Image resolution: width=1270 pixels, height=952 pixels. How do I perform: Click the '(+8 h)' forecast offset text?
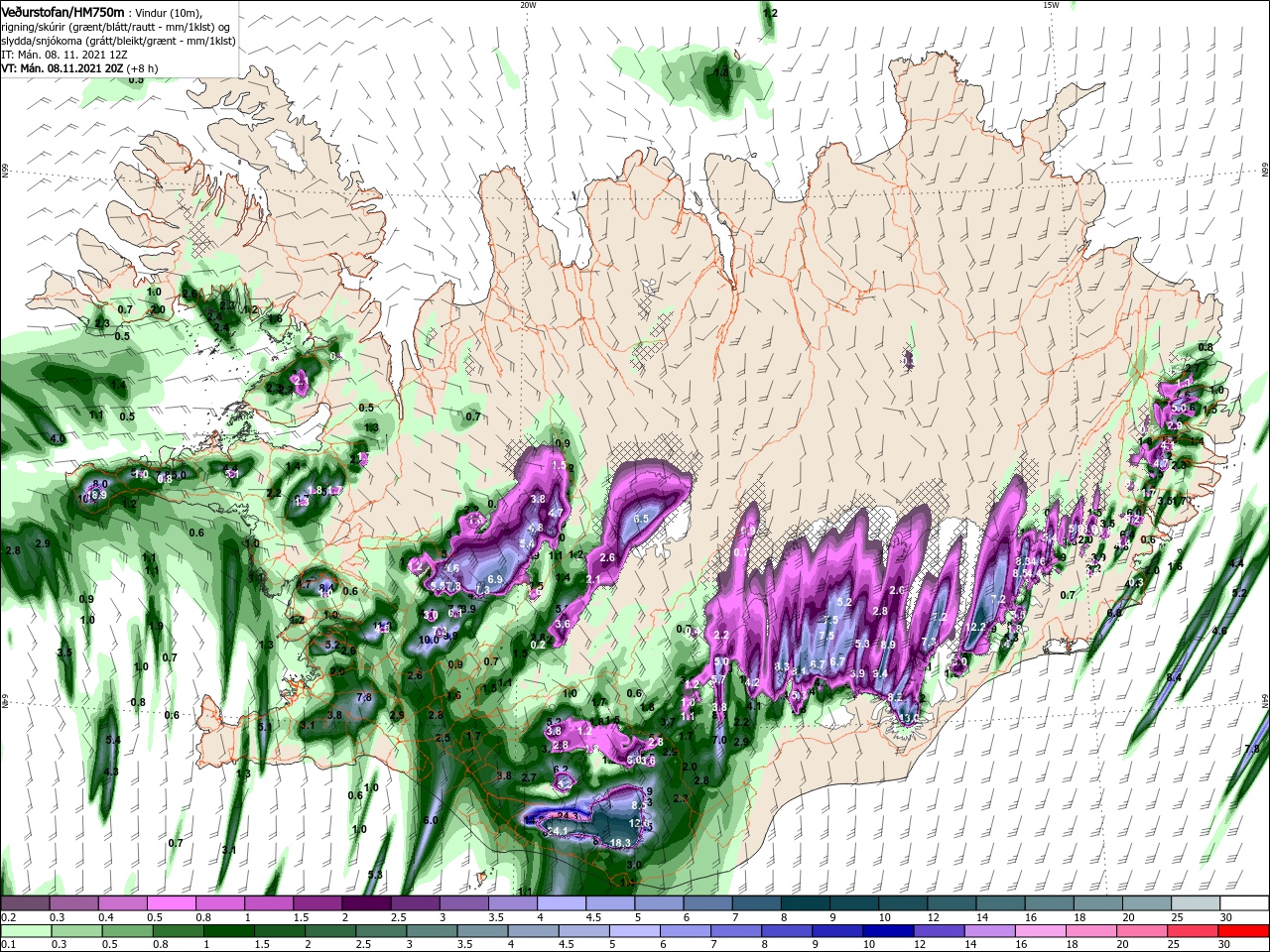[x=143, y=68]
